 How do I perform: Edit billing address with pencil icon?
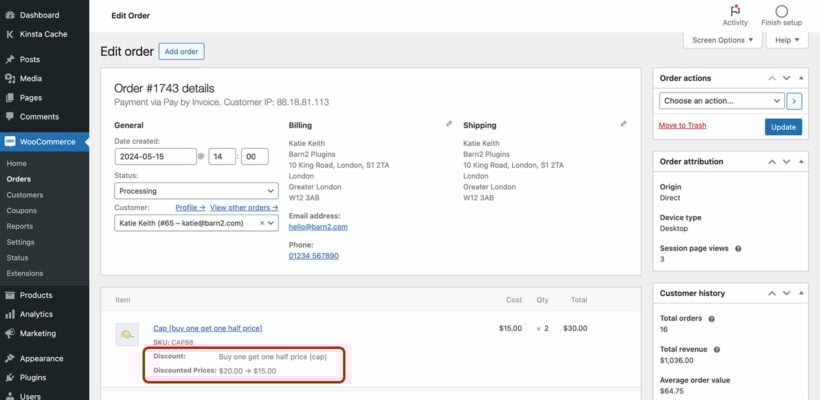tap(449, 124)
